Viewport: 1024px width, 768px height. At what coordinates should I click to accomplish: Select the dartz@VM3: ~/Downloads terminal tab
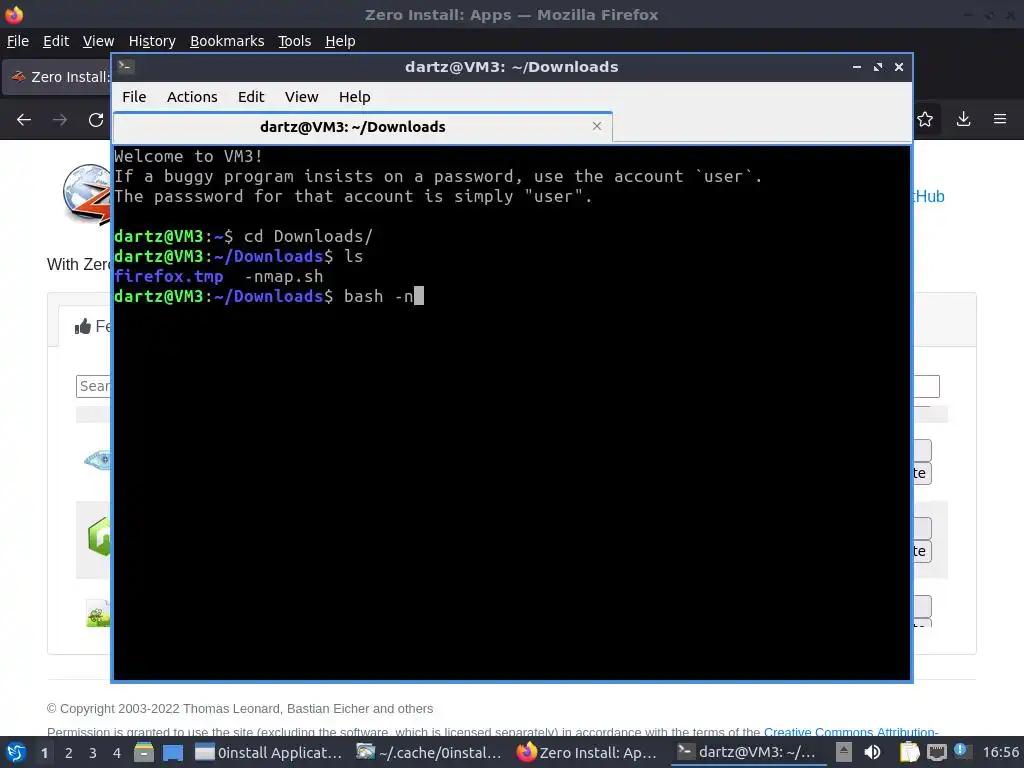tap(362, 127)
